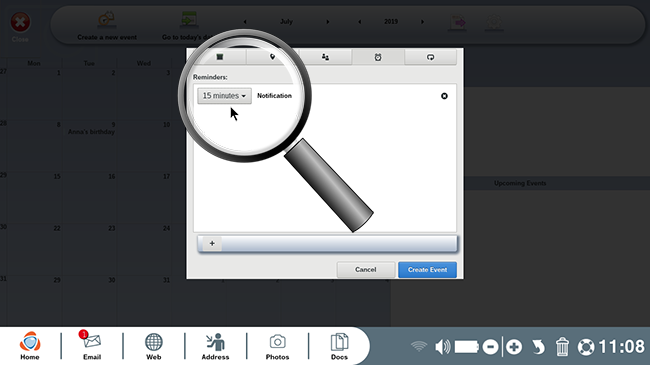Open the attendees people tab
650x365 pixels.
coord(325,57)
